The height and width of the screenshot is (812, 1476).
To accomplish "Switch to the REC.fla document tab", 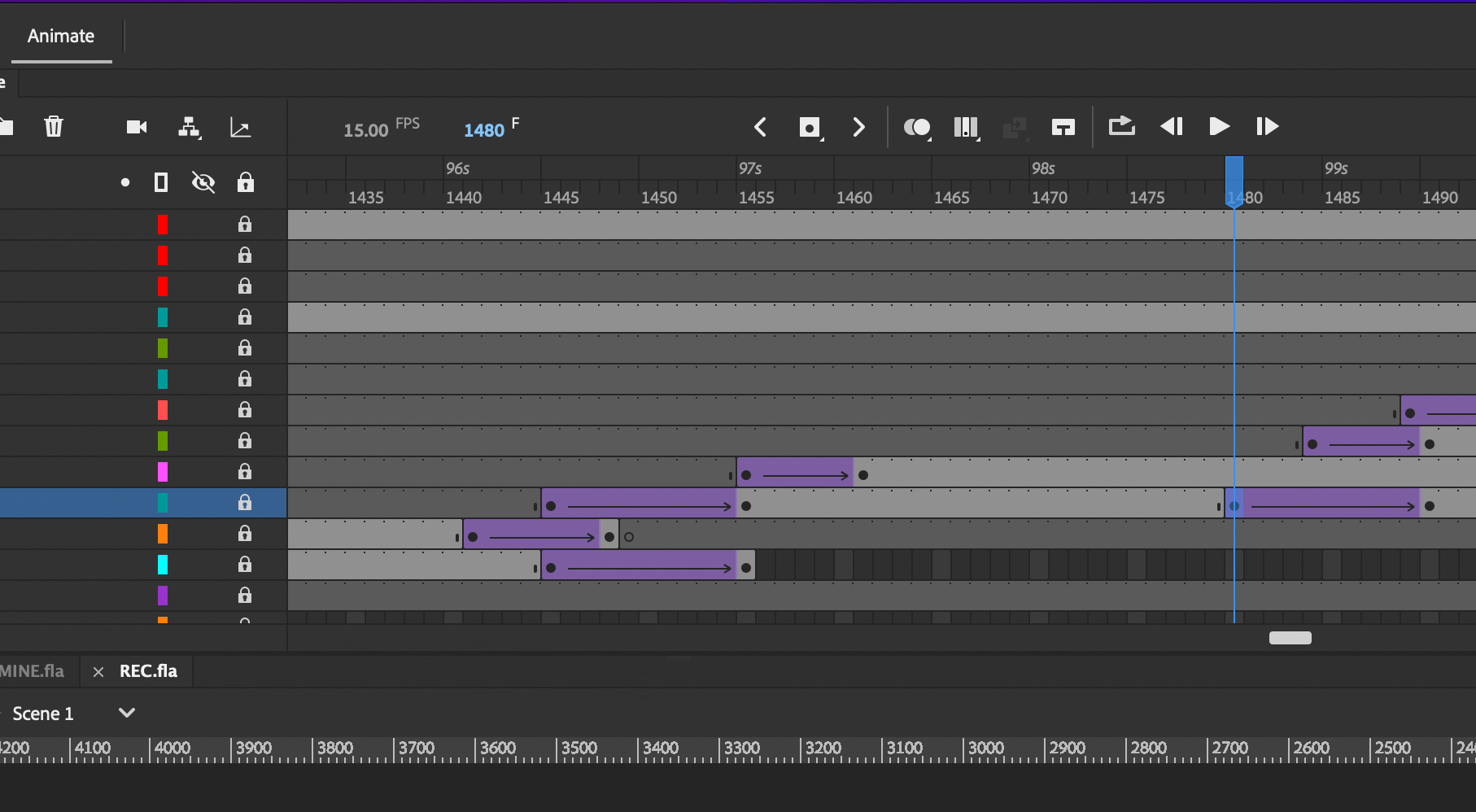I will (148, 671).
